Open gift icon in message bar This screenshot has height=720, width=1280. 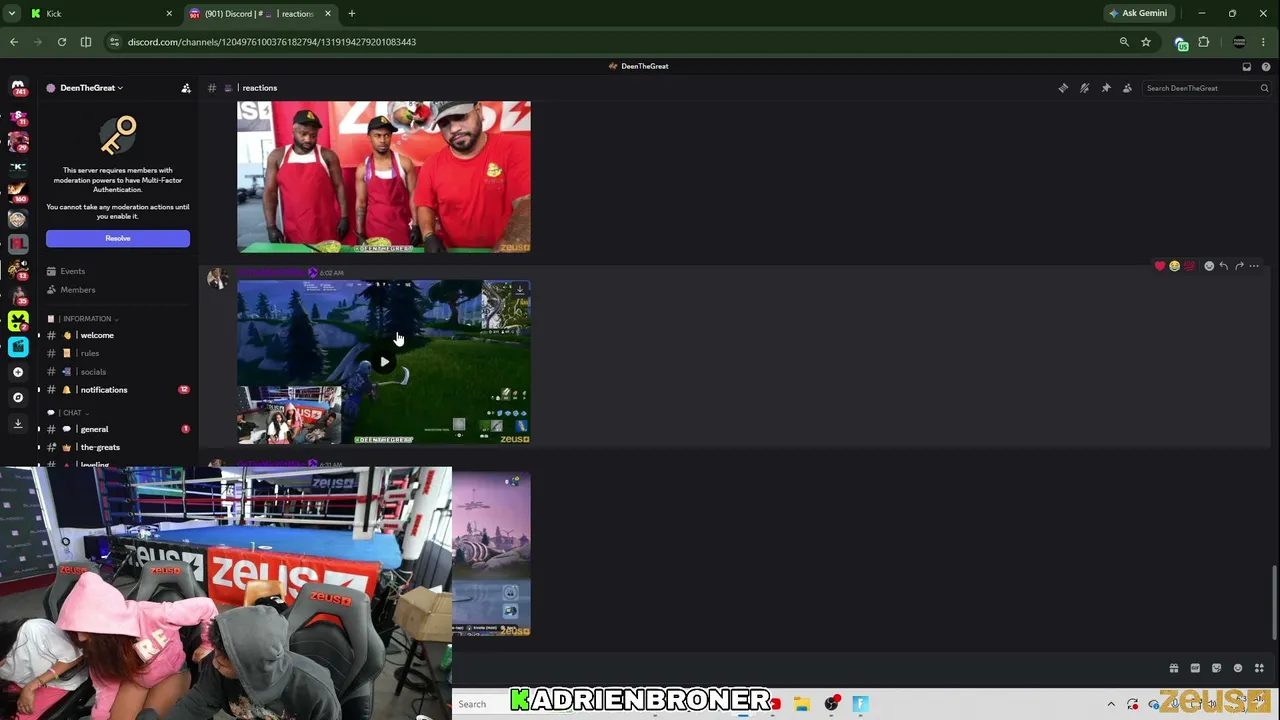[1174, 668]
